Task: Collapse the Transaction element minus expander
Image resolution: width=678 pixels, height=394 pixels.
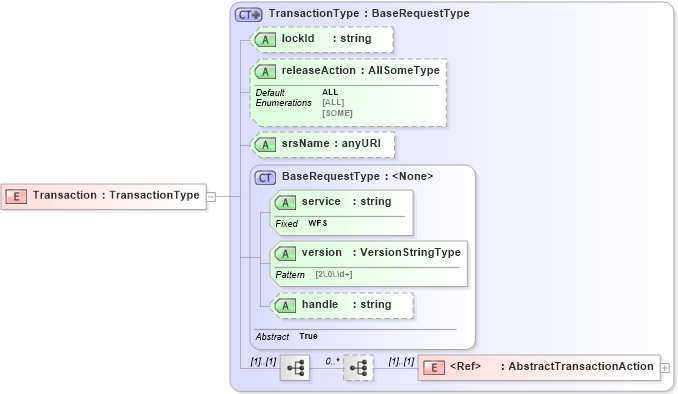Action: point(211,197)
